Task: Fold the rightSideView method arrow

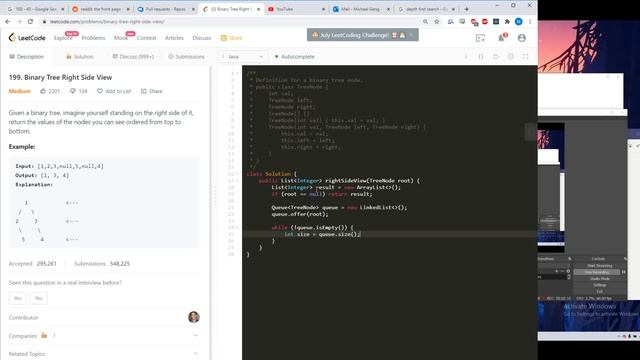Action: 237,180
